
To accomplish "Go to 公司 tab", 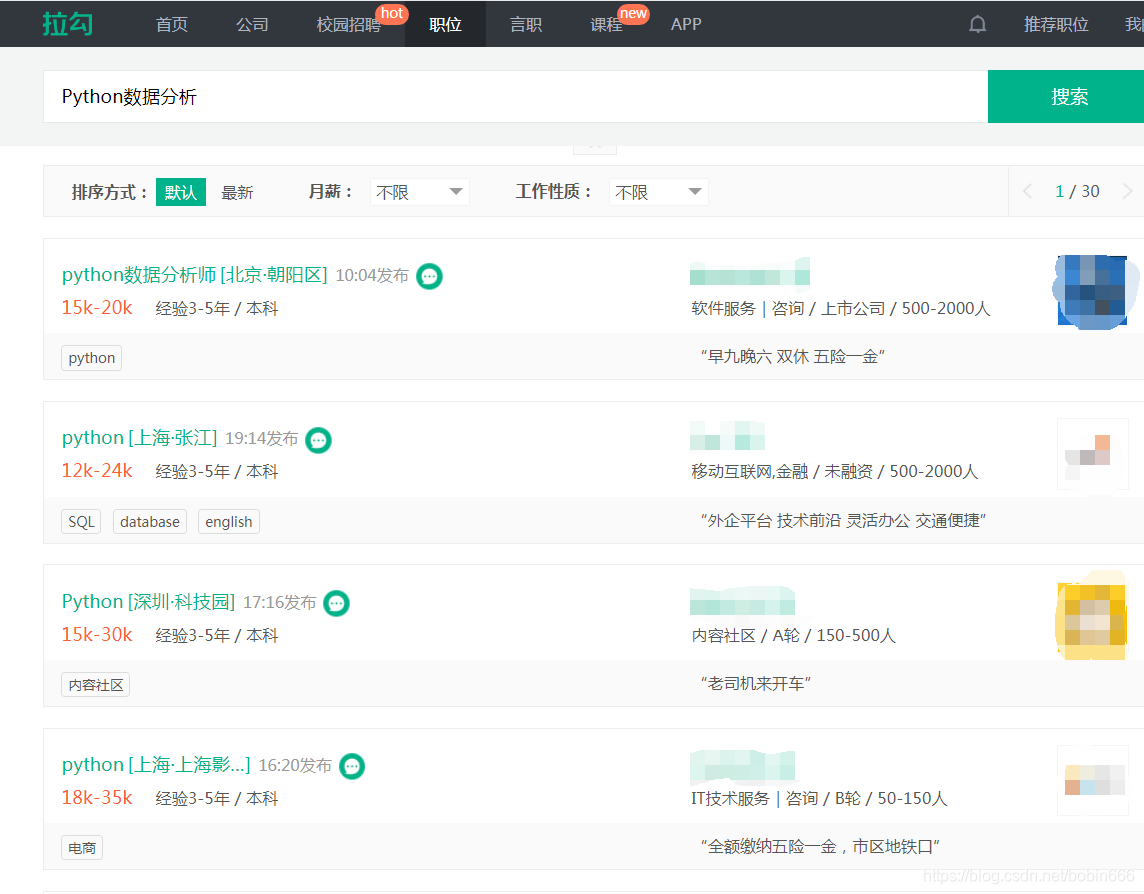I will click(252, 24).
